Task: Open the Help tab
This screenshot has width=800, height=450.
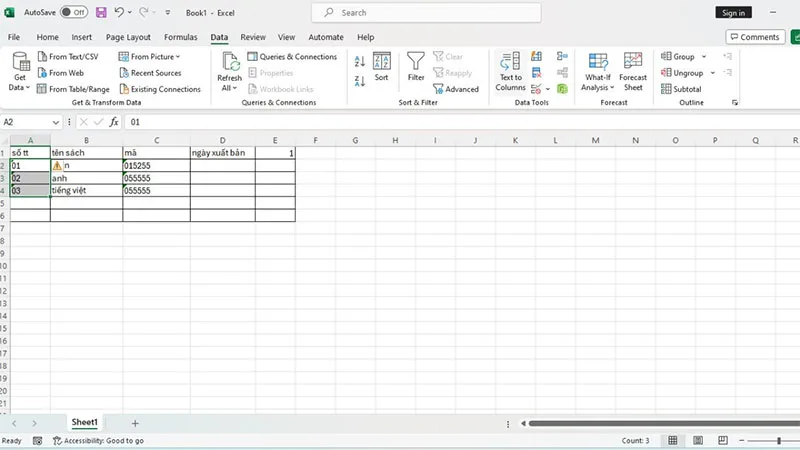Action: click(x=365, y=37)
